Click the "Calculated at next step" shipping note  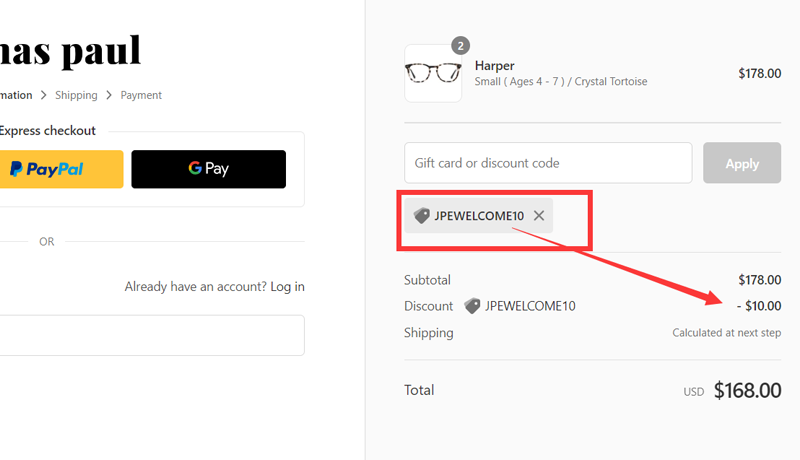(x=726, y=333)
